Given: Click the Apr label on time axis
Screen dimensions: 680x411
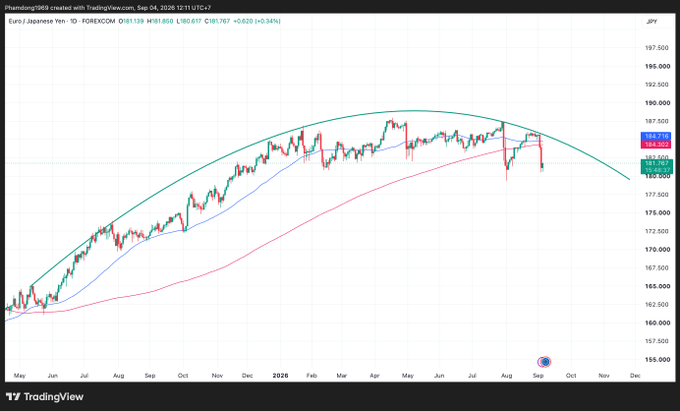Looking at the screenshot, I should click(374, 375).
